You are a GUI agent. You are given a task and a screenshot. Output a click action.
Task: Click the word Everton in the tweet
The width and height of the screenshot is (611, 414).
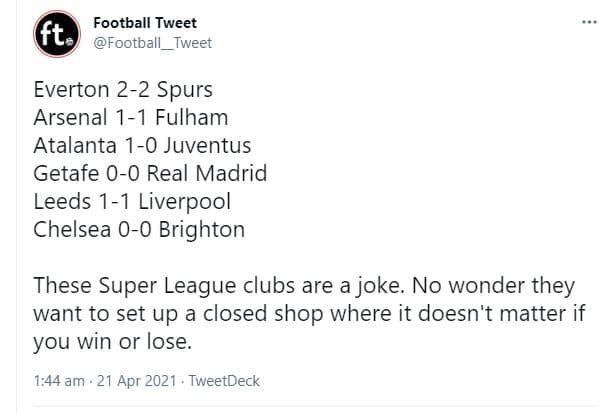point(71,90)
